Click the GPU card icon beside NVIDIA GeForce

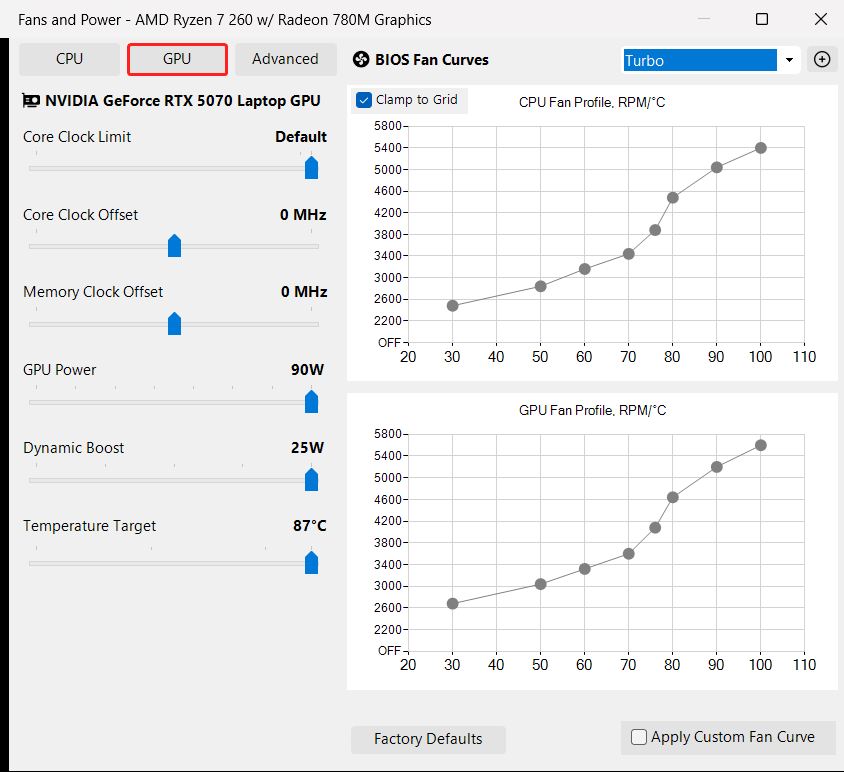pos(31,100)
